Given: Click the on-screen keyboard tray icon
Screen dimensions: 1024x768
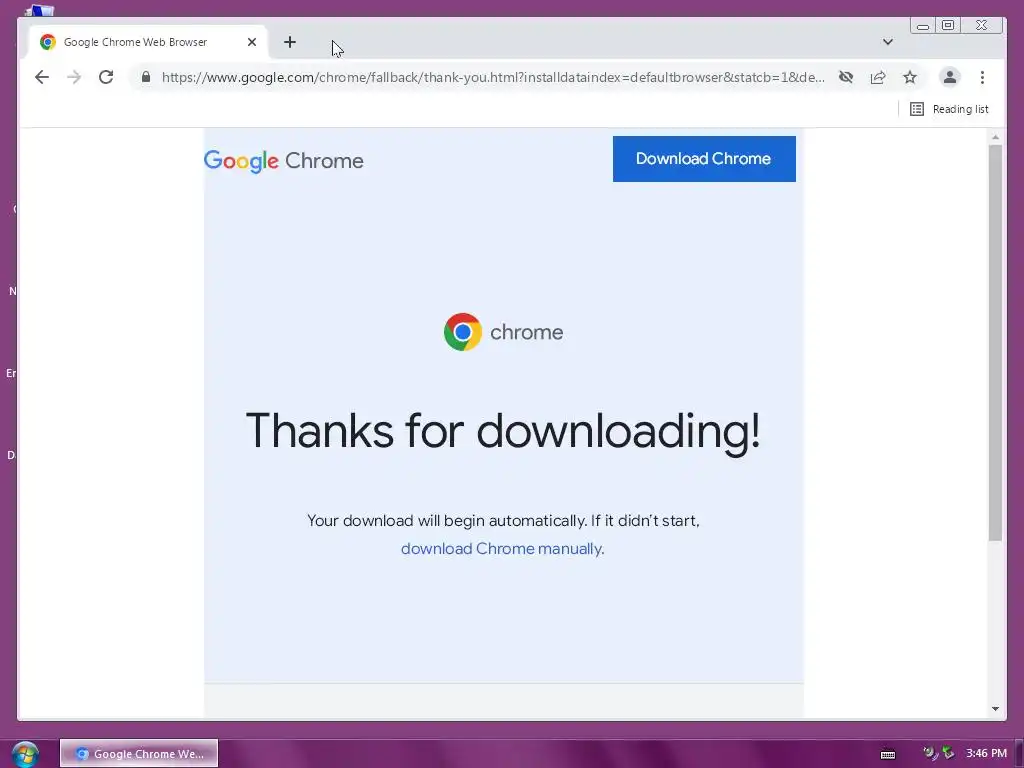Looking at the screenshot, I should pos(888,754).
